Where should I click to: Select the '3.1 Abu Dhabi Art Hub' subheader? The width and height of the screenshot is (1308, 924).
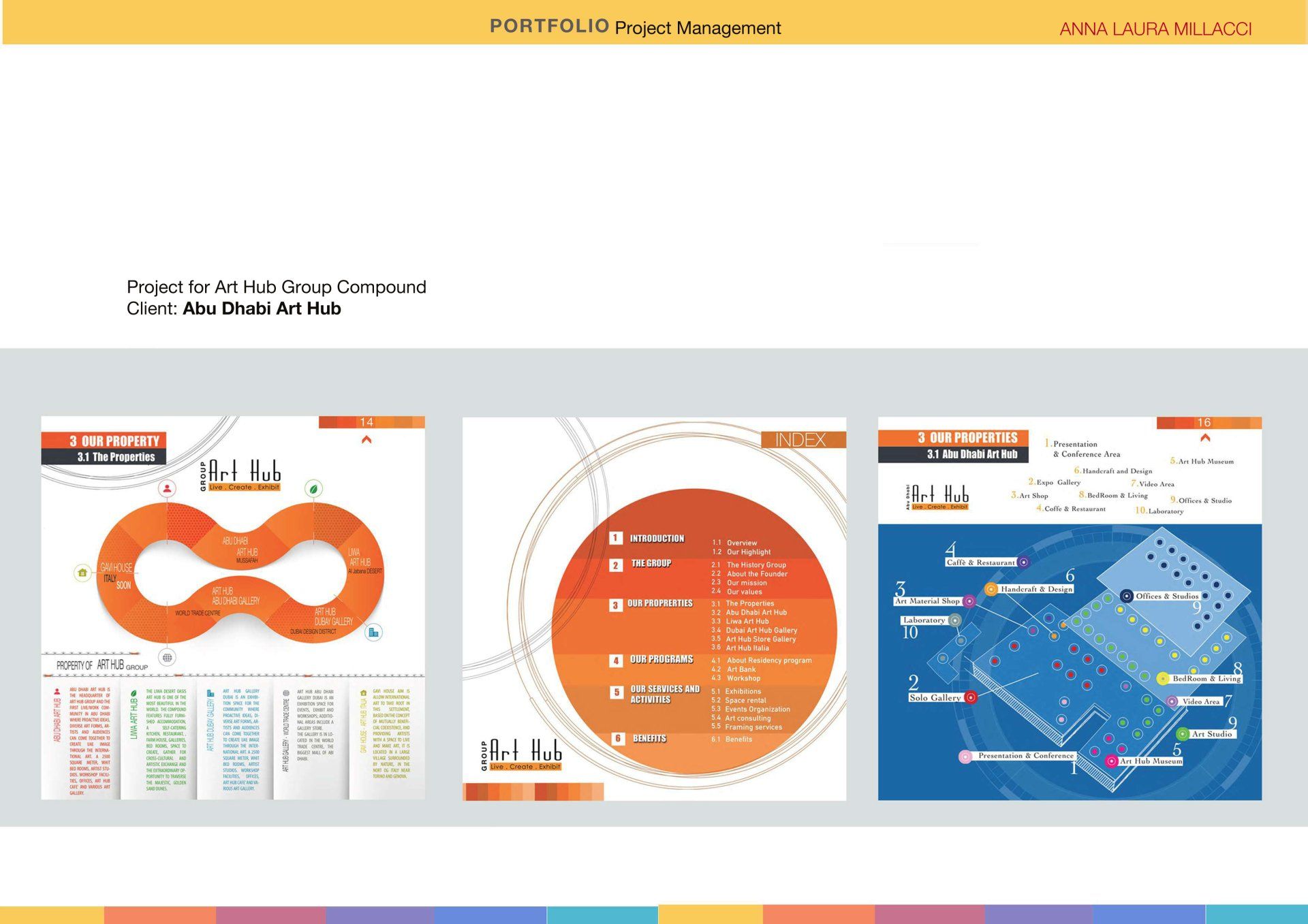[x=953, y=454]
